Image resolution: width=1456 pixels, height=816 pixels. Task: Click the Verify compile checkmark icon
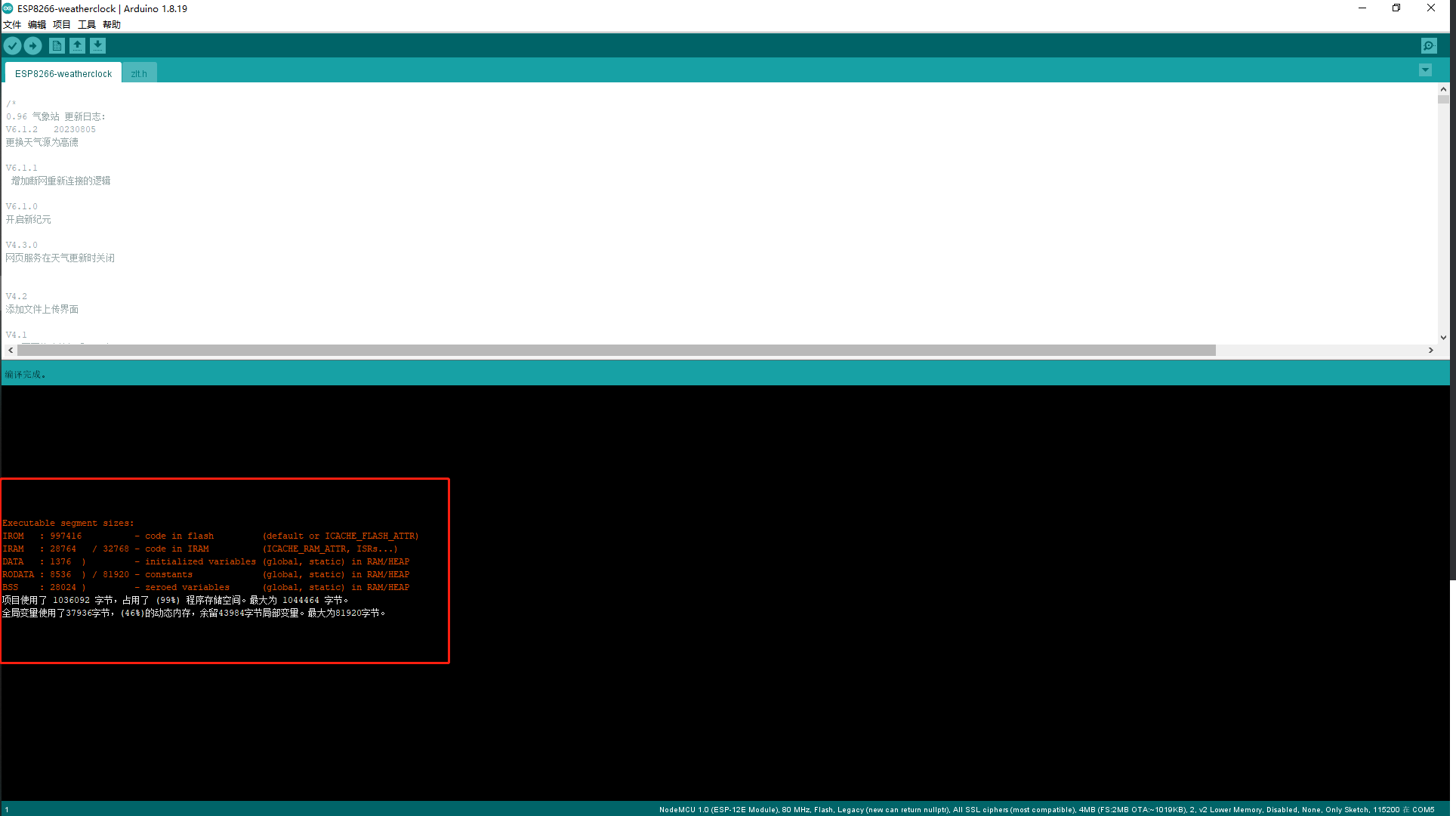(12, 46)
